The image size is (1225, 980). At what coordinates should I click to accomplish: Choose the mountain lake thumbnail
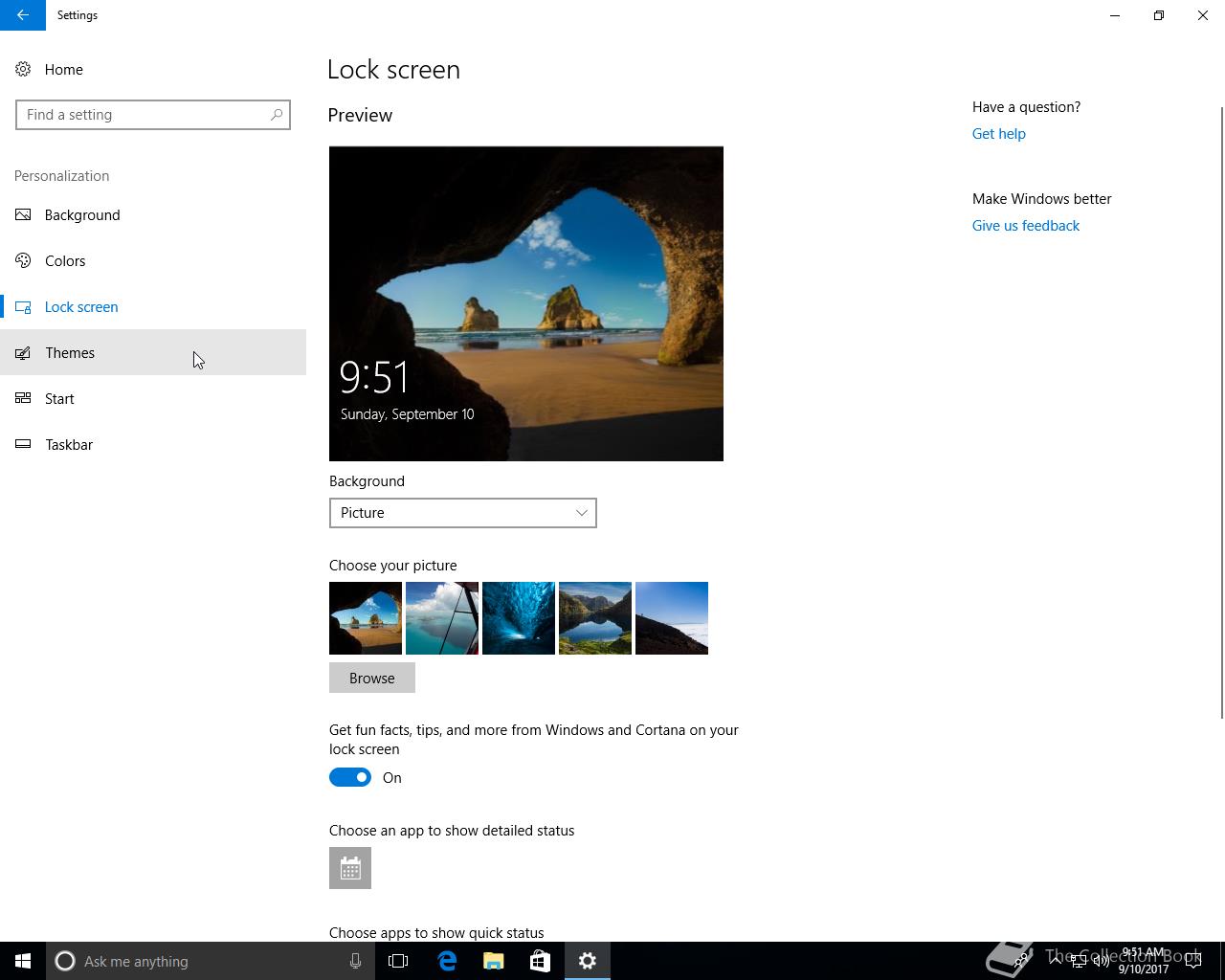pyautogui.click(x=595, y=618)
